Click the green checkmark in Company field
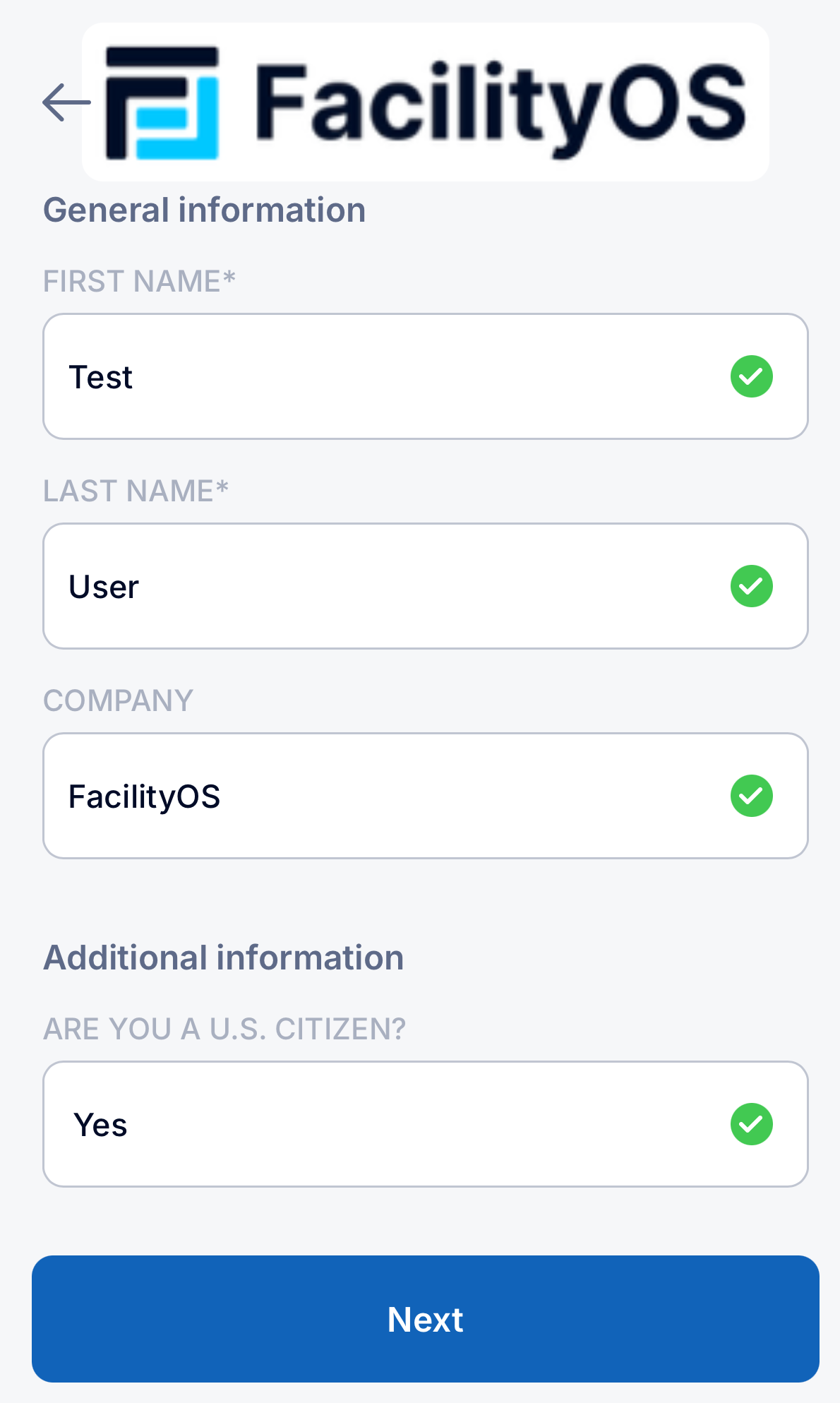The width and height of the screenshot is (840, 1403). [x=751, y=796]
